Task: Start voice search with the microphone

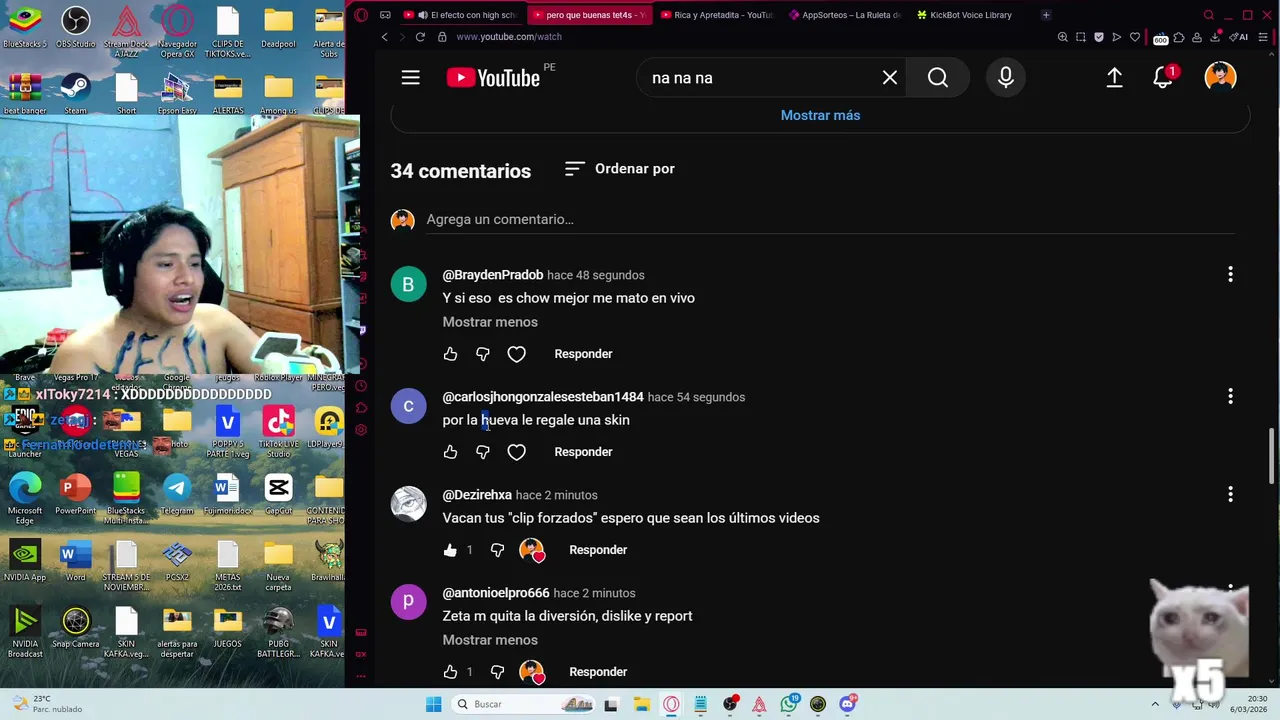Action: point(1006,77)
